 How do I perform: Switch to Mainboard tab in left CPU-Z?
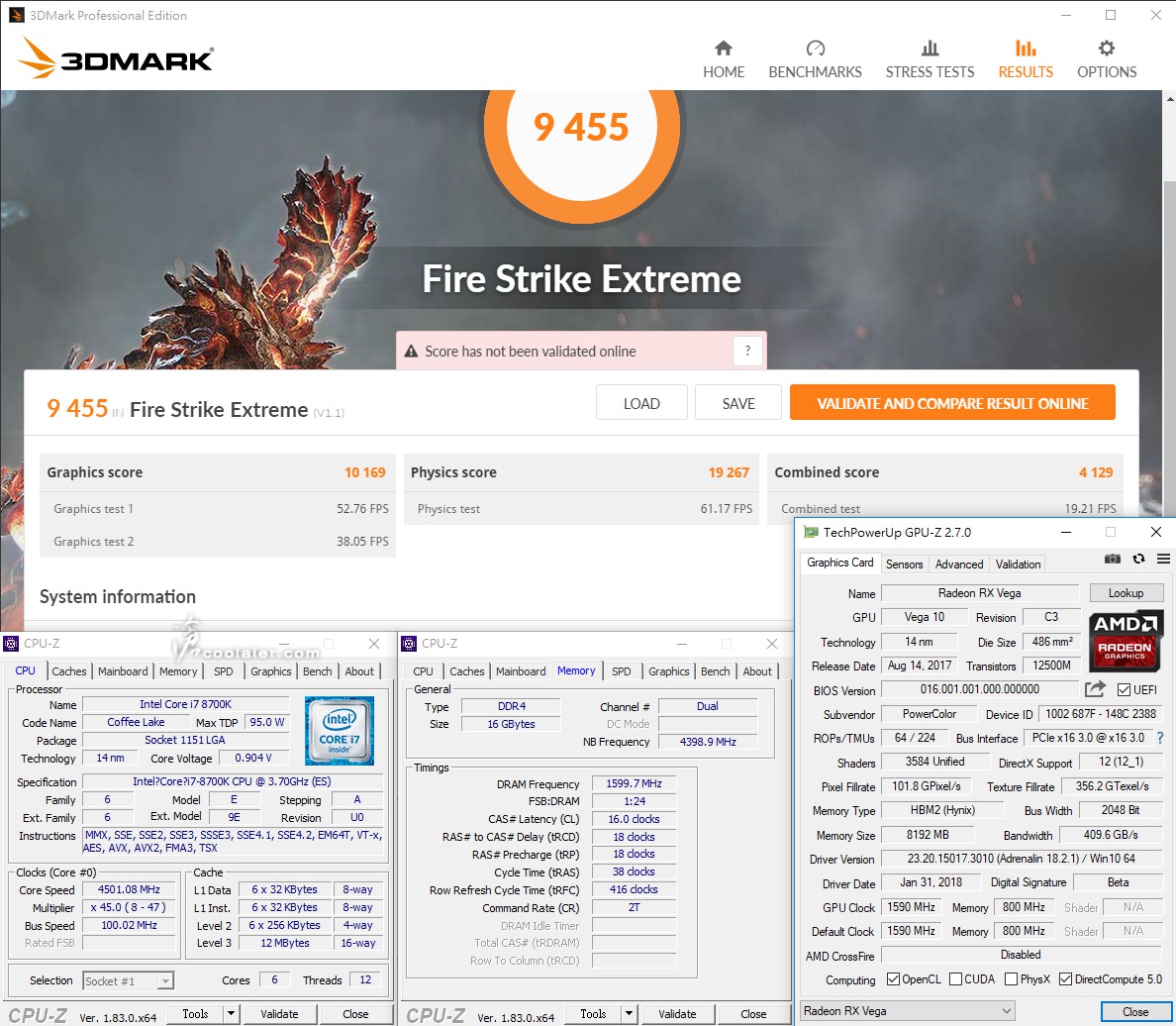[x=123, y=671]
